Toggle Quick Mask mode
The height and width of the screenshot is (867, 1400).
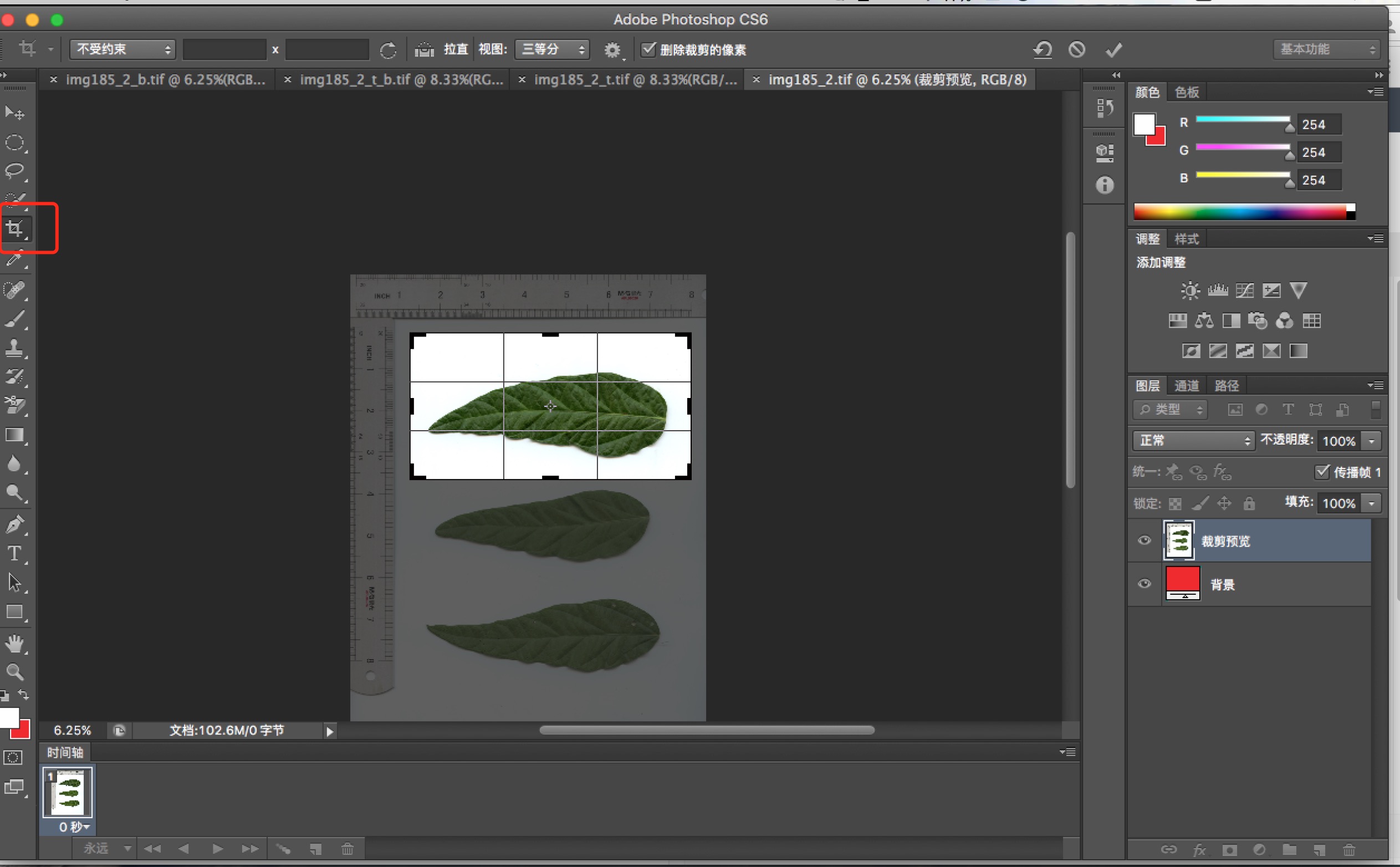click(13, 757)
